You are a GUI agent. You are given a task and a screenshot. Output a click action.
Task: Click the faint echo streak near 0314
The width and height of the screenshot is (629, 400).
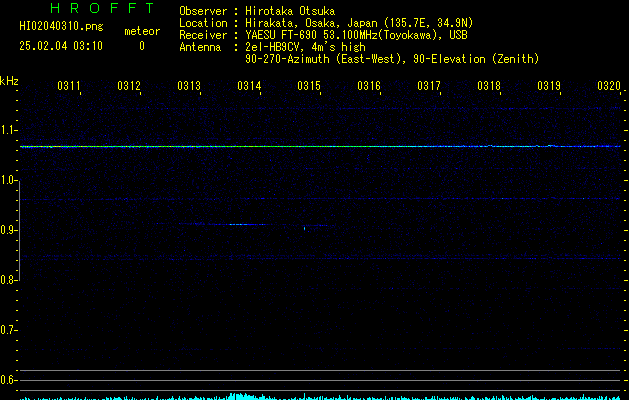tap(245, 225)
